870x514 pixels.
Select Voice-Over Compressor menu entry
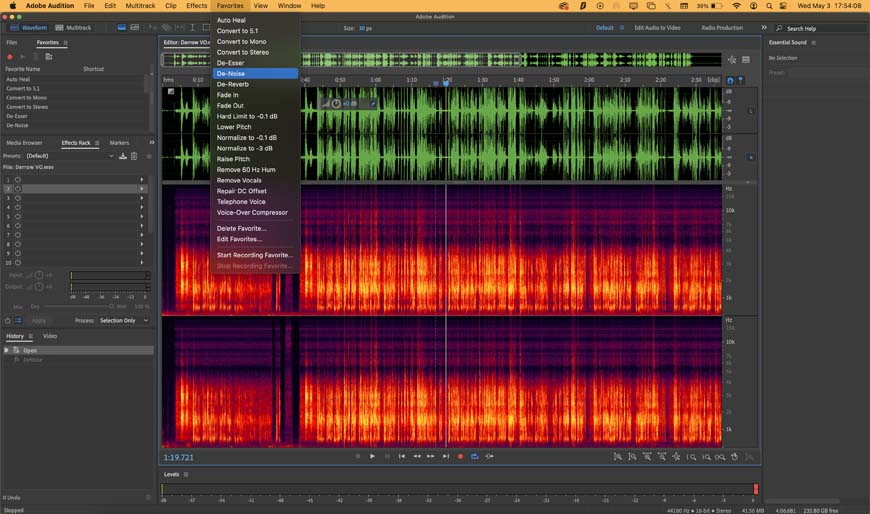coord(252,212)
